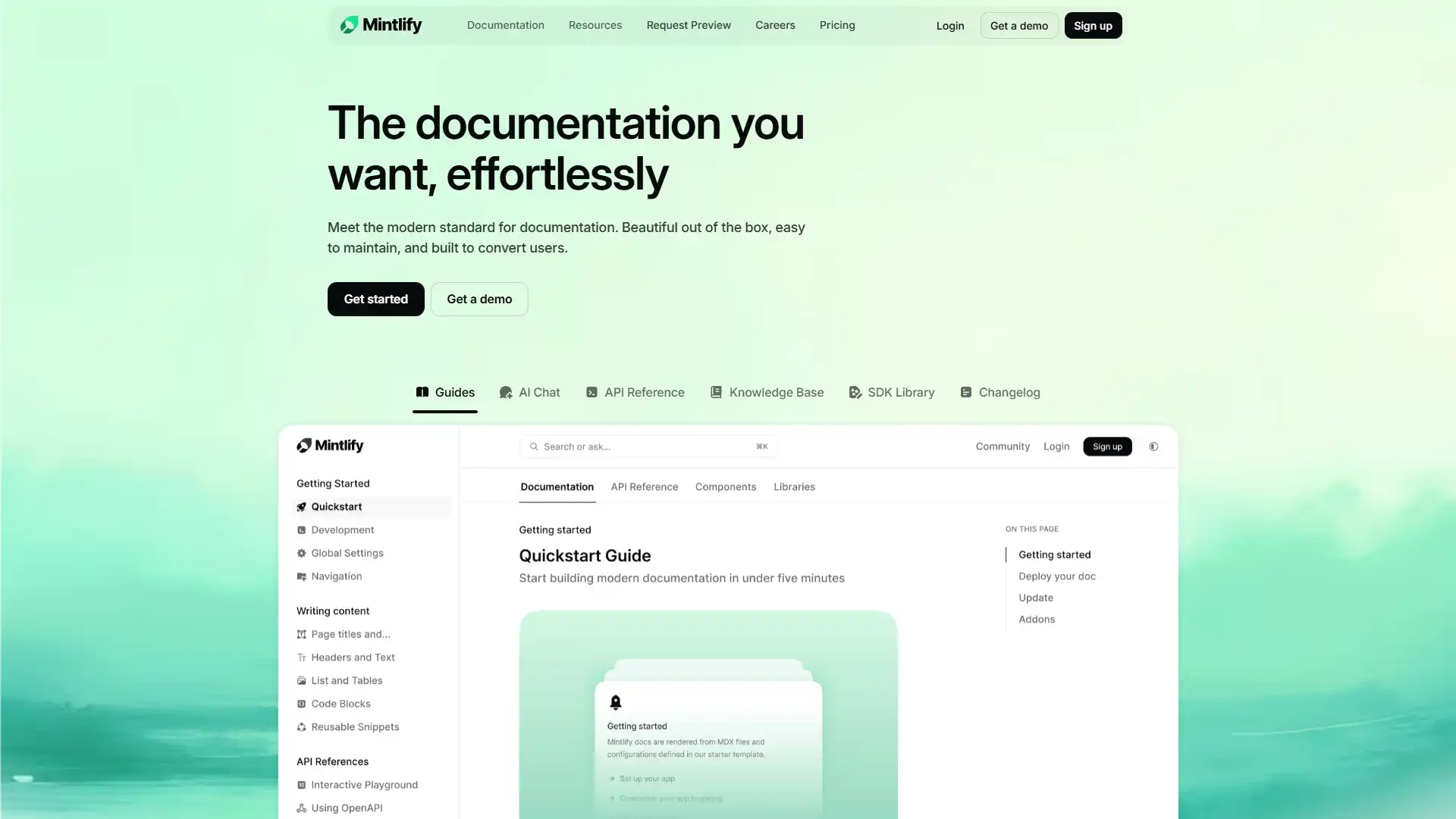Expand the Writing content section sidebar
Image resolution: width=1456 pixels, height=819 pixels.
332,610
